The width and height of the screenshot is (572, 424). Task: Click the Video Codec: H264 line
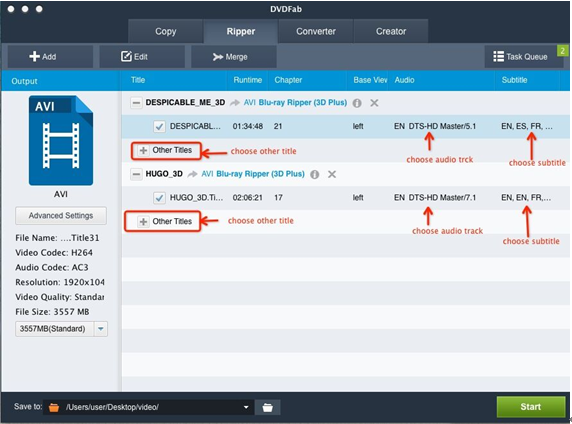click(x=54, y=253)
